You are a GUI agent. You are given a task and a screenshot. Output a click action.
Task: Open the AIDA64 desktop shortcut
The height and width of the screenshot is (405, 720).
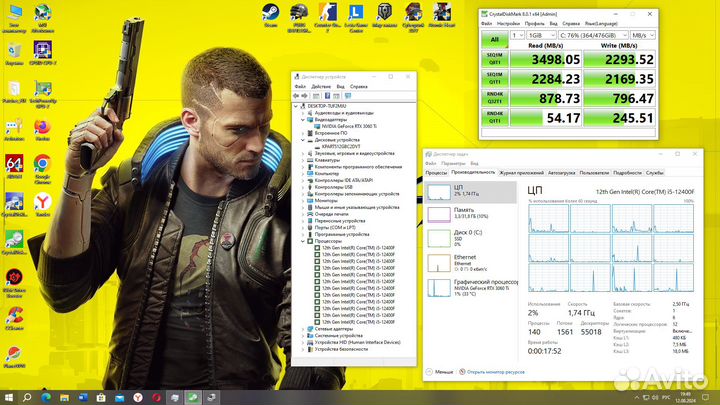pos(14,168)
